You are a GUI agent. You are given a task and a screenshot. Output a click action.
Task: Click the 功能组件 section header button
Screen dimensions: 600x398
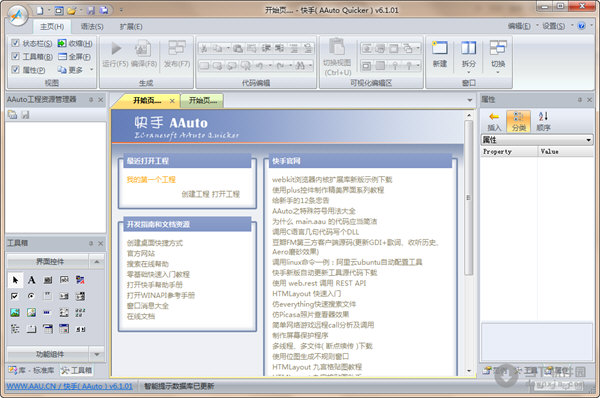click(x=48, y=354)
